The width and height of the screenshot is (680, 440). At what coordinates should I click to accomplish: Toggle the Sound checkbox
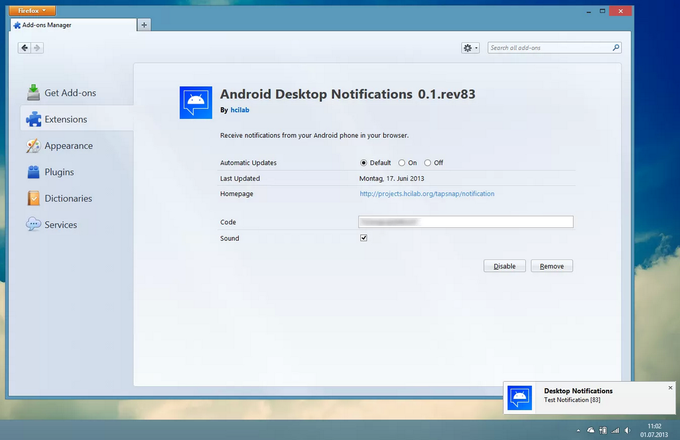click(x=363, y=238)
